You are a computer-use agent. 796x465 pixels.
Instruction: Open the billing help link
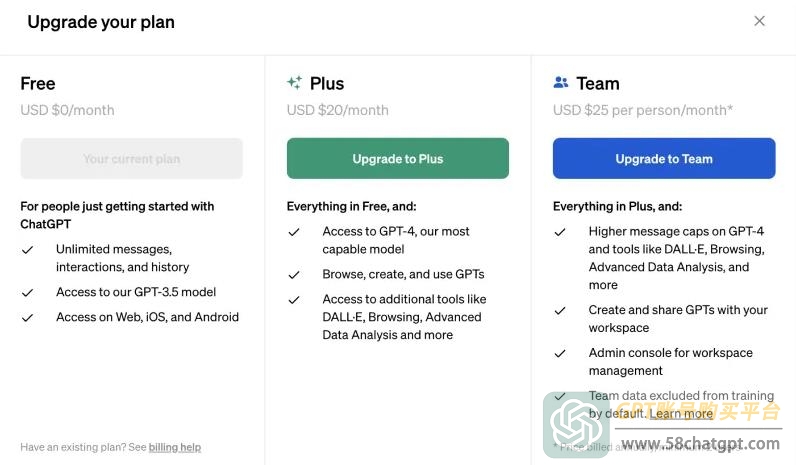point(175,447)
